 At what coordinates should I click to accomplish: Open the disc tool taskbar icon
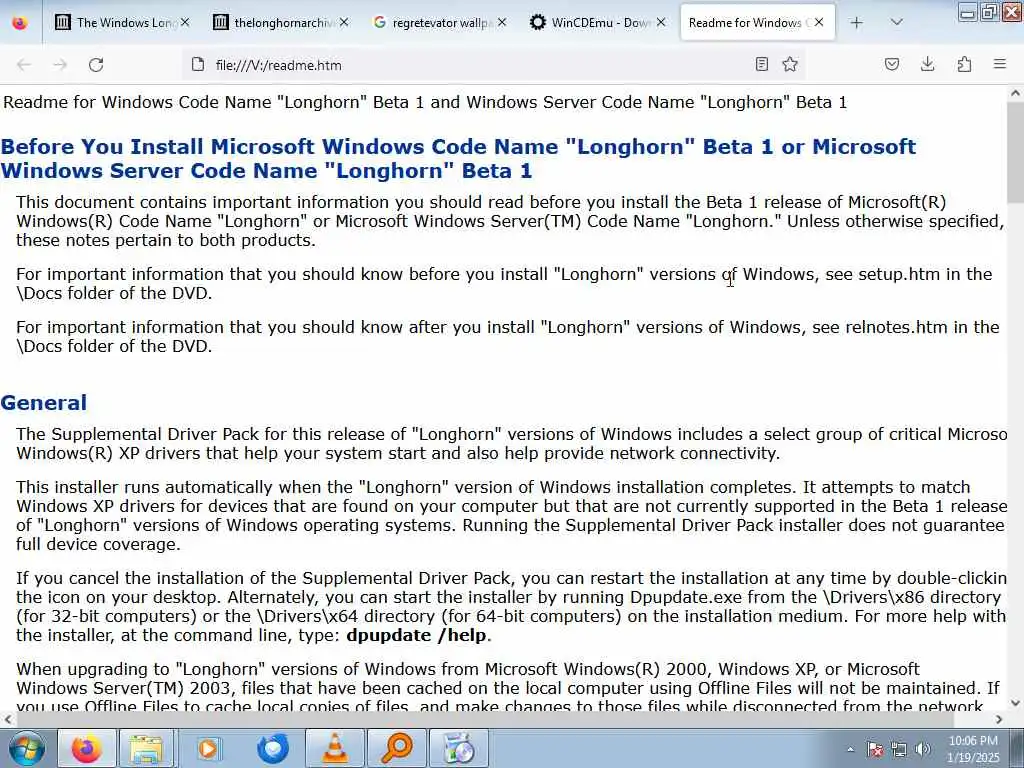[x=459, y=748]
